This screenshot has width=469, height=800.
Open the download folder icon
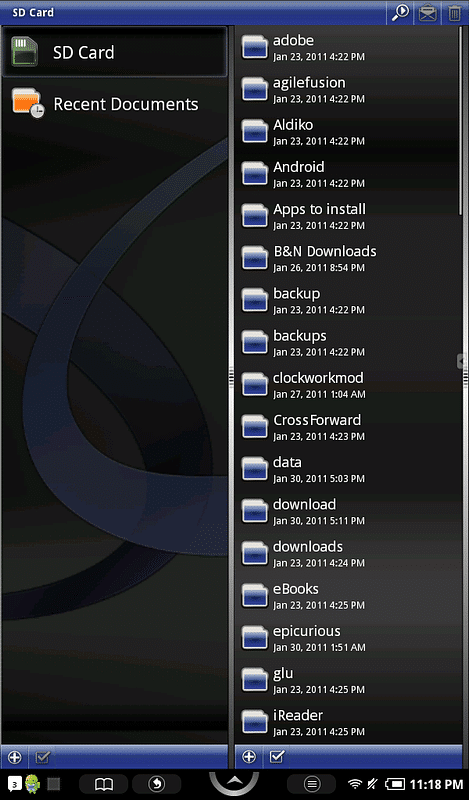(255, 512)
